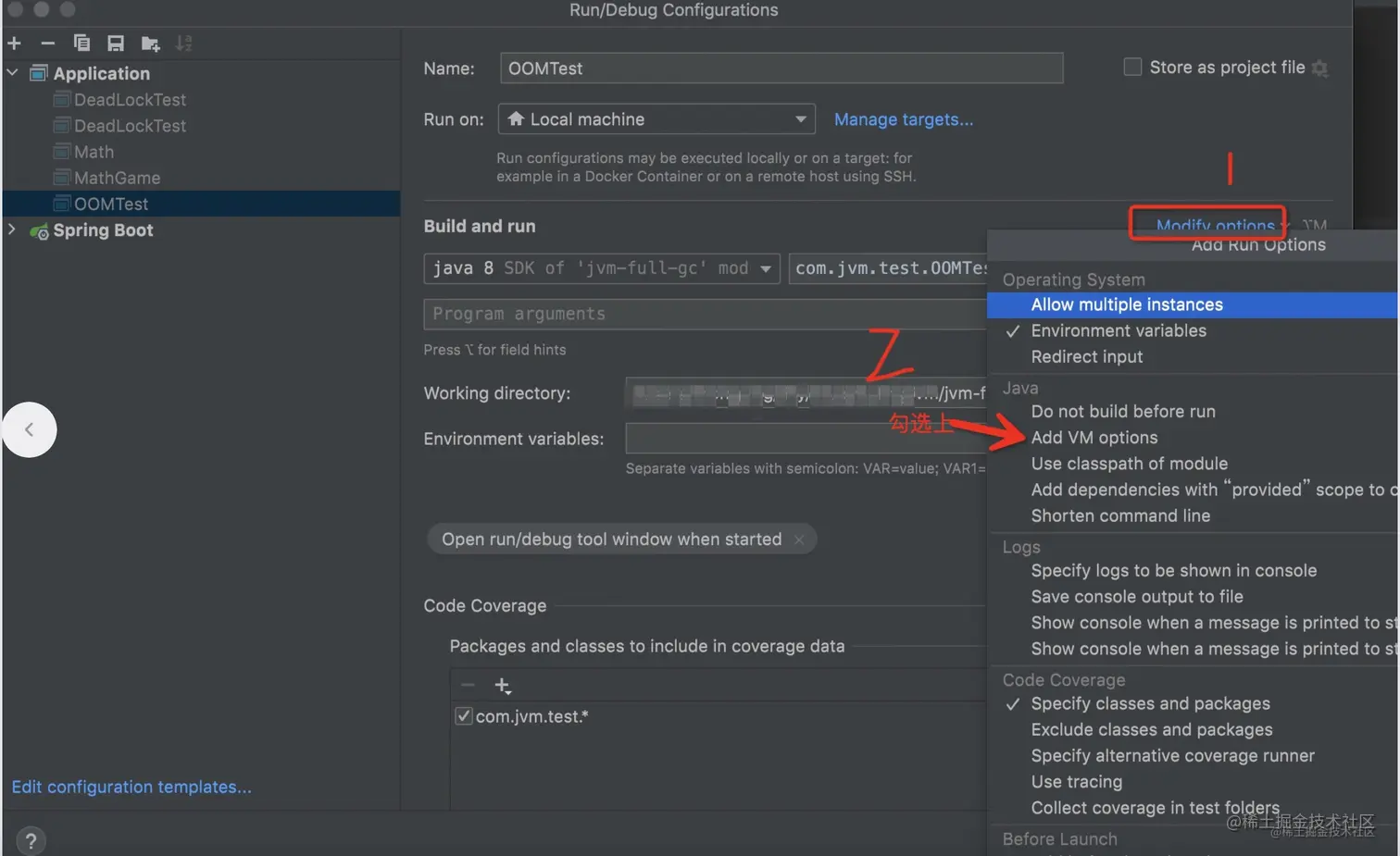
Task: Uncheck the com.jvm.test.* coverage entry
Action: coord(464,716)
